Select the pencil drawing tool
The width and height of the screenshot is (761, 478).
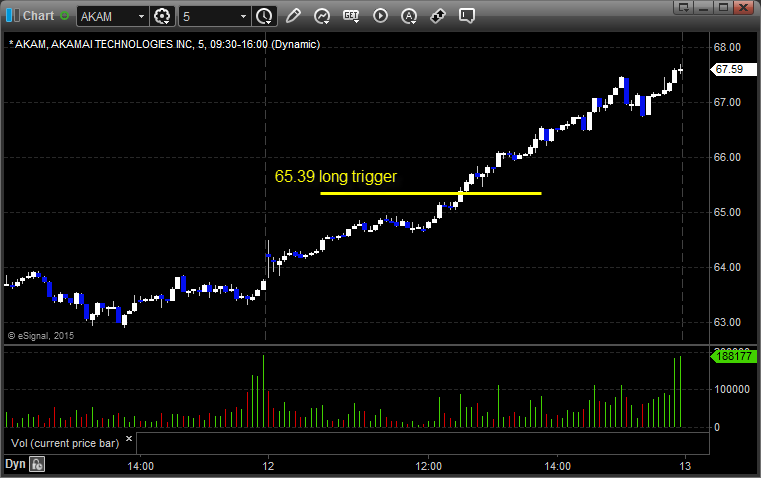pos(293,16)
